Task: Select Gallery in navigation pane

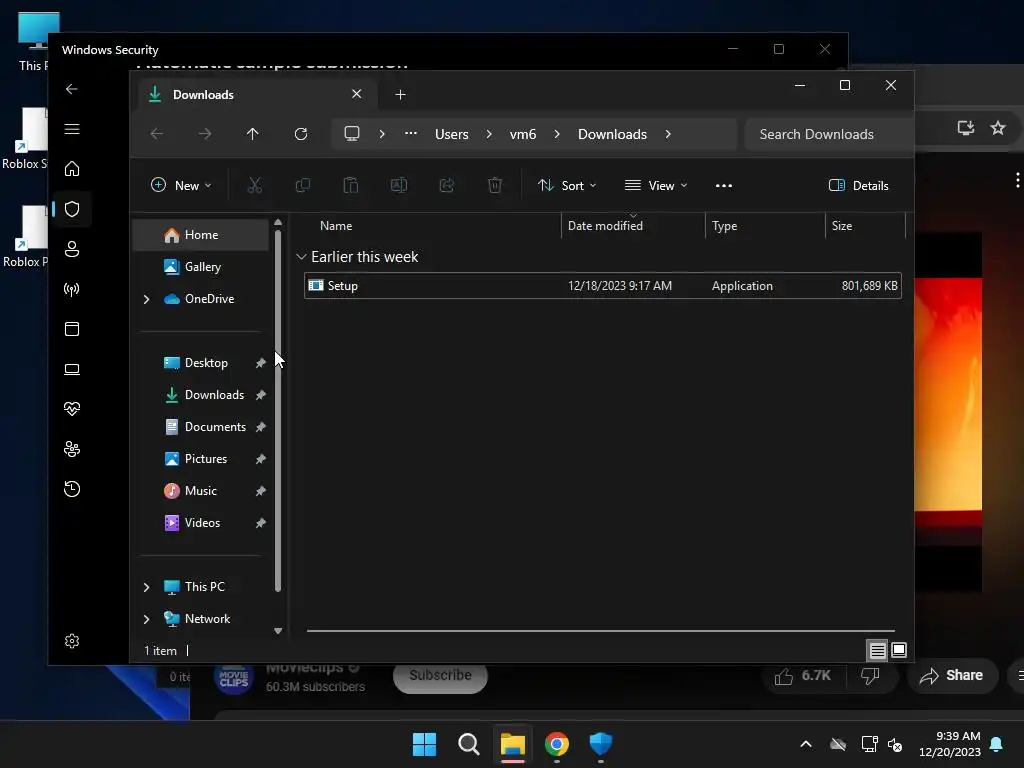Action: [x=200, y=267]
